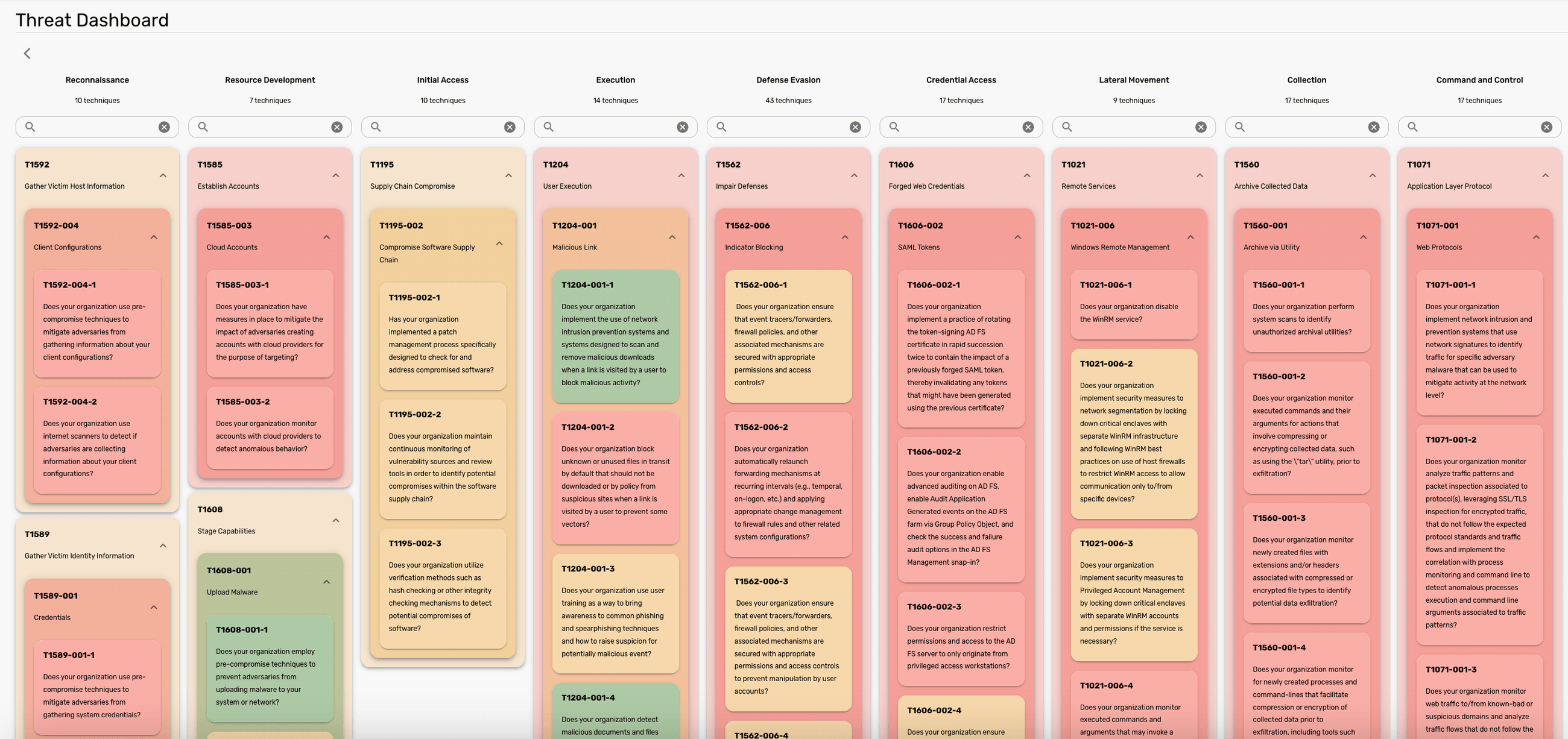Image resolution: width=1568 pixels, height=739 pixels.
Task: Collapse the T1204-001 Malicious Link card
Action: [672, 237]
